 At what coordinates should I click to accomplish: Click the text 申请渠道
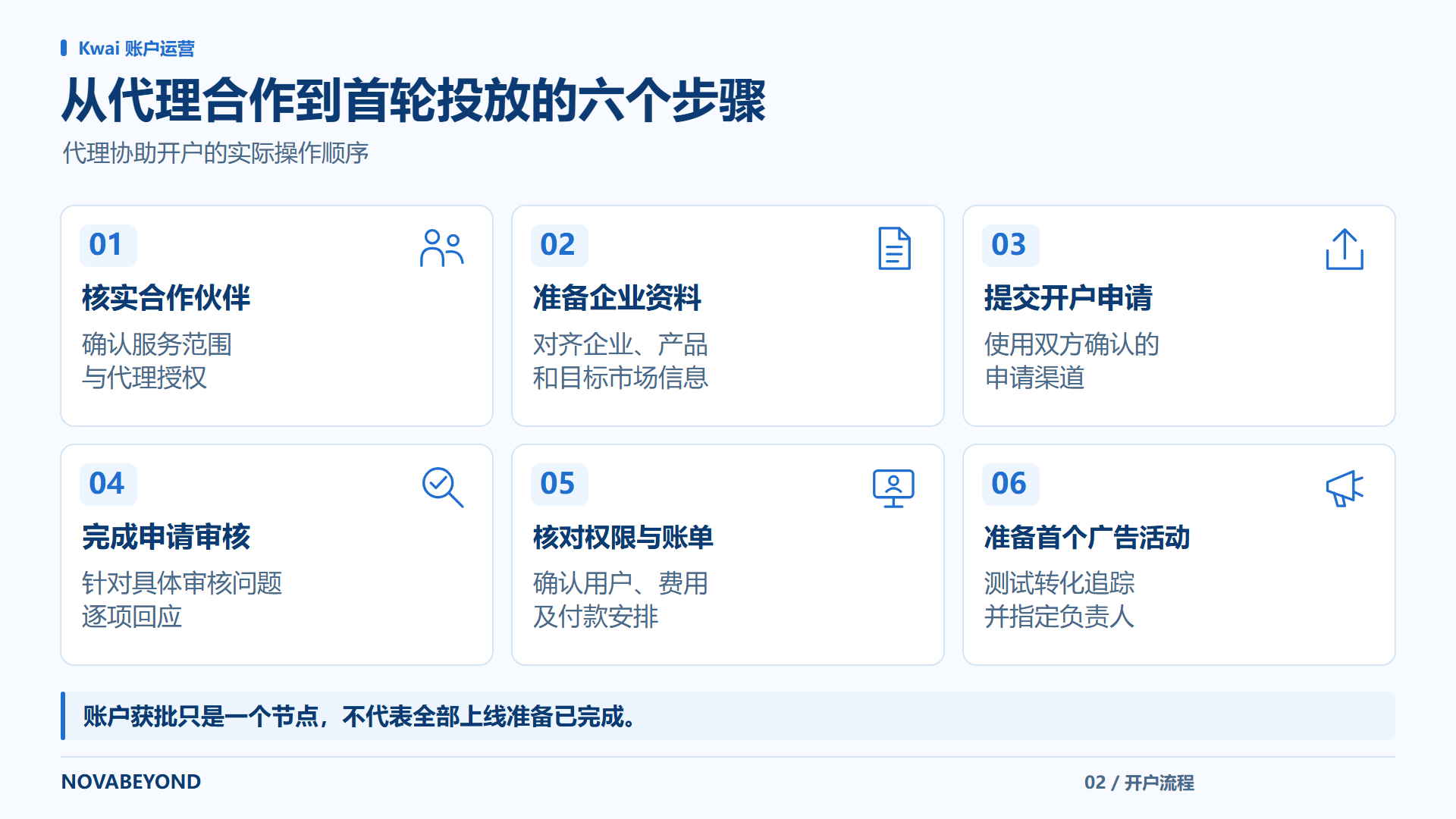tap(1034, 378)
